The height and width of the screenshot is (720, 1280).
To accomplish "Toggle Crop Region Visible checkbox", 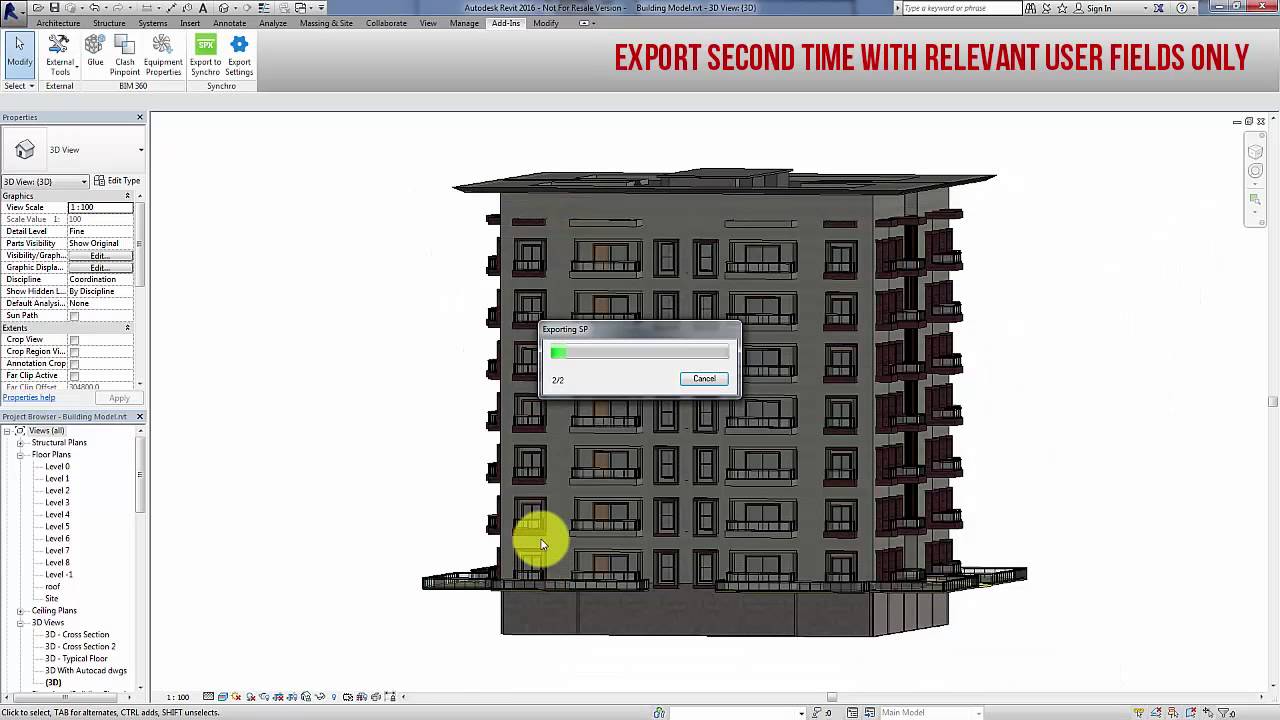I will pos(74,352).
